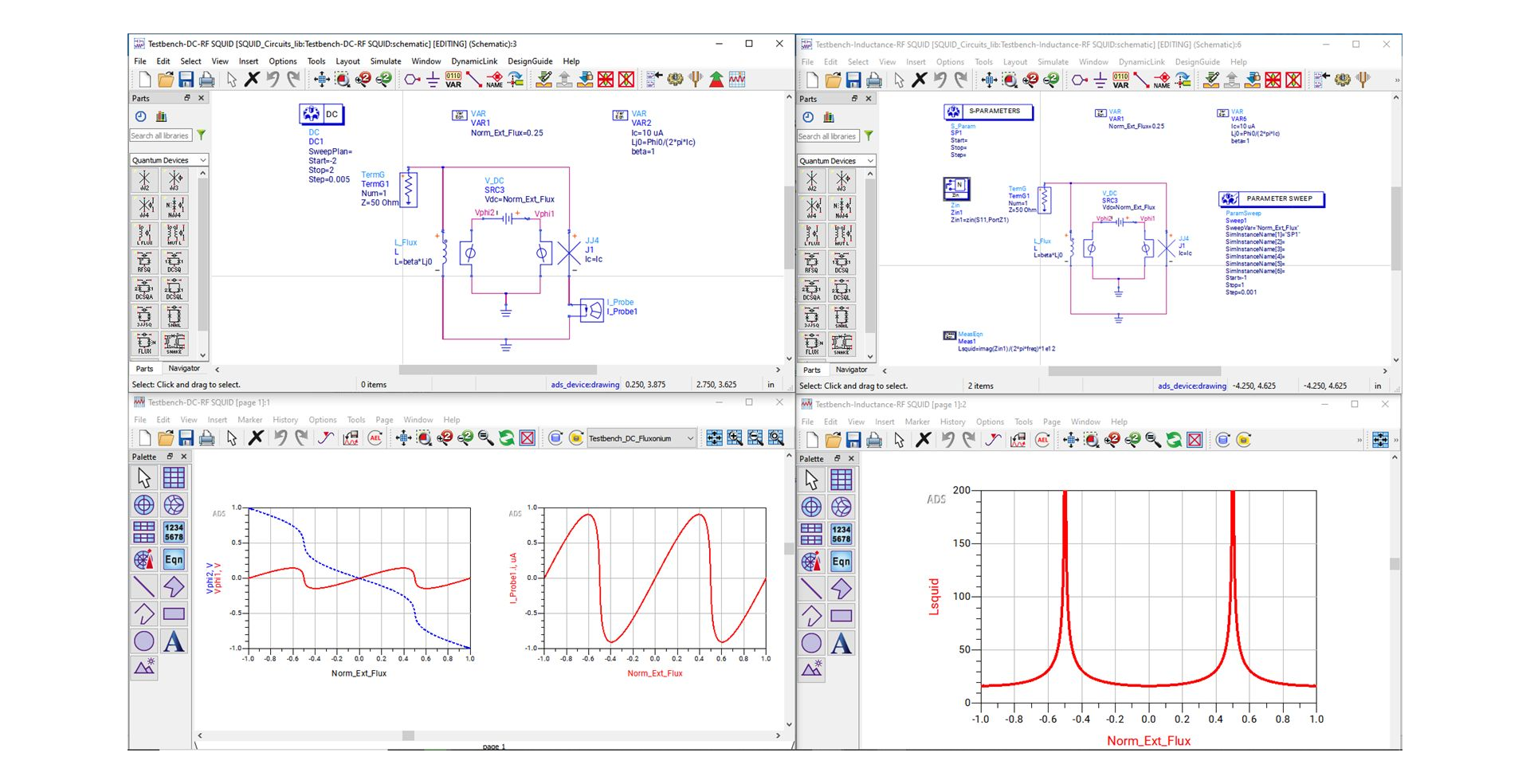This screenshot has width=1530, height=784.
Task: Undock Parts panel in DC-RF schematic
Action: coord(187,98)
